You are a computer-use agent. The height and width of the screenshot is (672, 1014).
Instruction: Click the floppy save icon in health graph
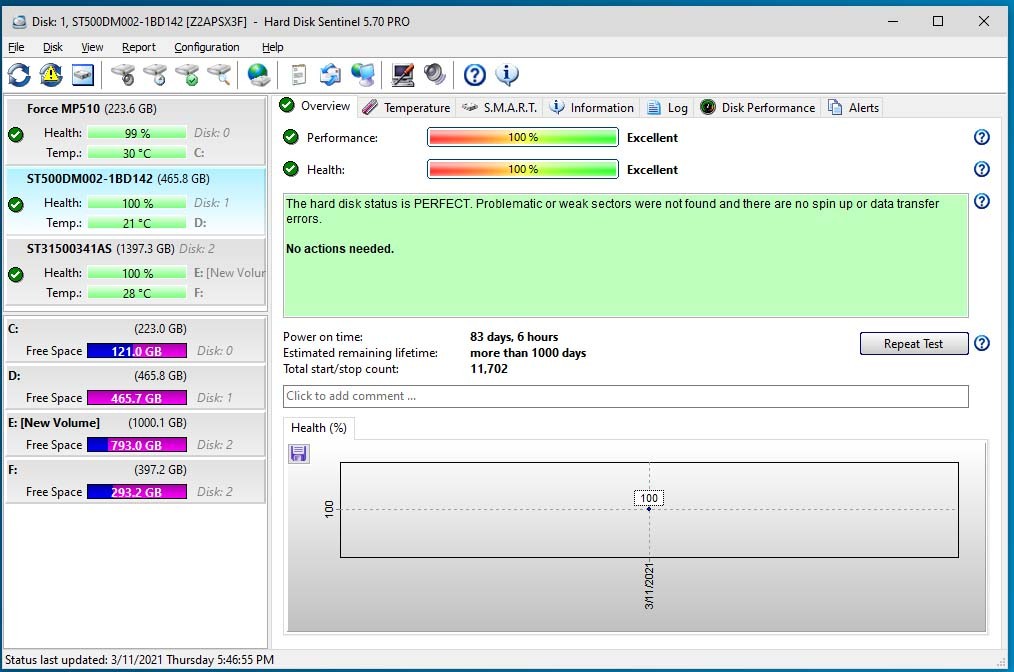coord(299,453)
